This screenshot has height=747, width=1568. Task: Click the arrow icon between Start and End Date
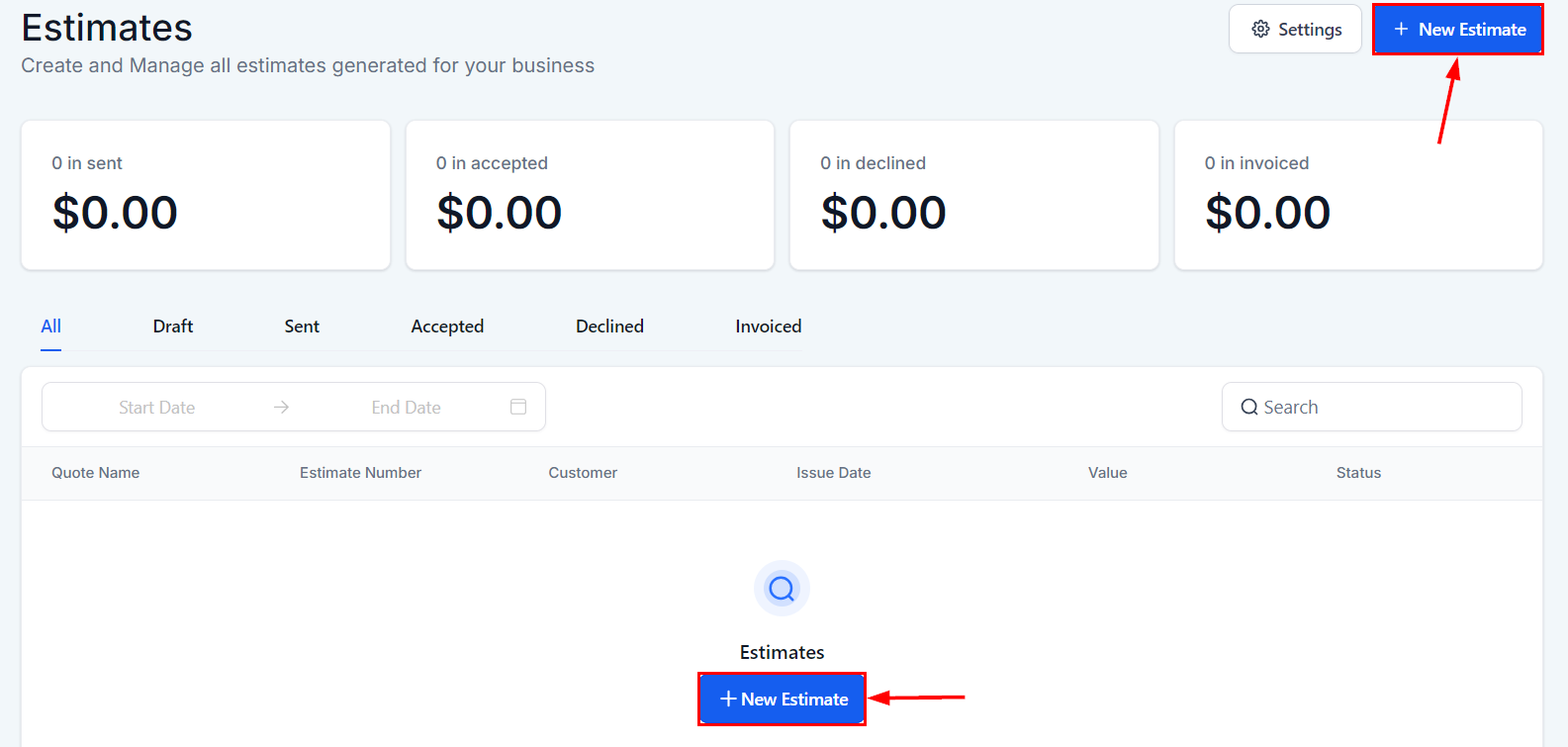(282, 407)
